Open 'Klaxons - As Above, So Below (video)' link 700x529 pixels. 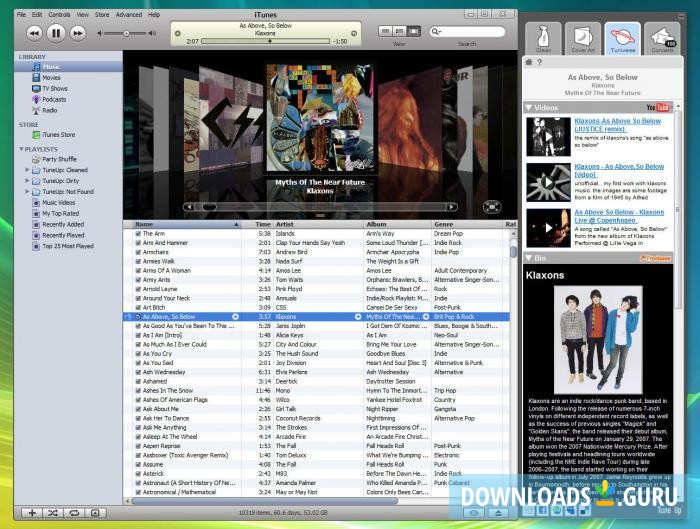619,171
